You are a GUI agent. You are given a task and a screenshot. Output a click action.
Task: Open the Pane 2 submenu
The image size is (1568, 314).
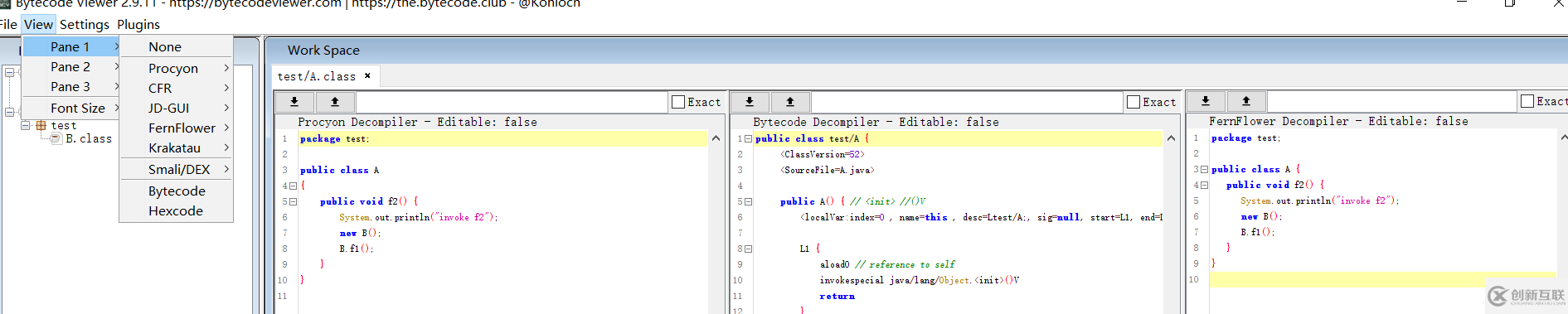[x=71, y=66]
